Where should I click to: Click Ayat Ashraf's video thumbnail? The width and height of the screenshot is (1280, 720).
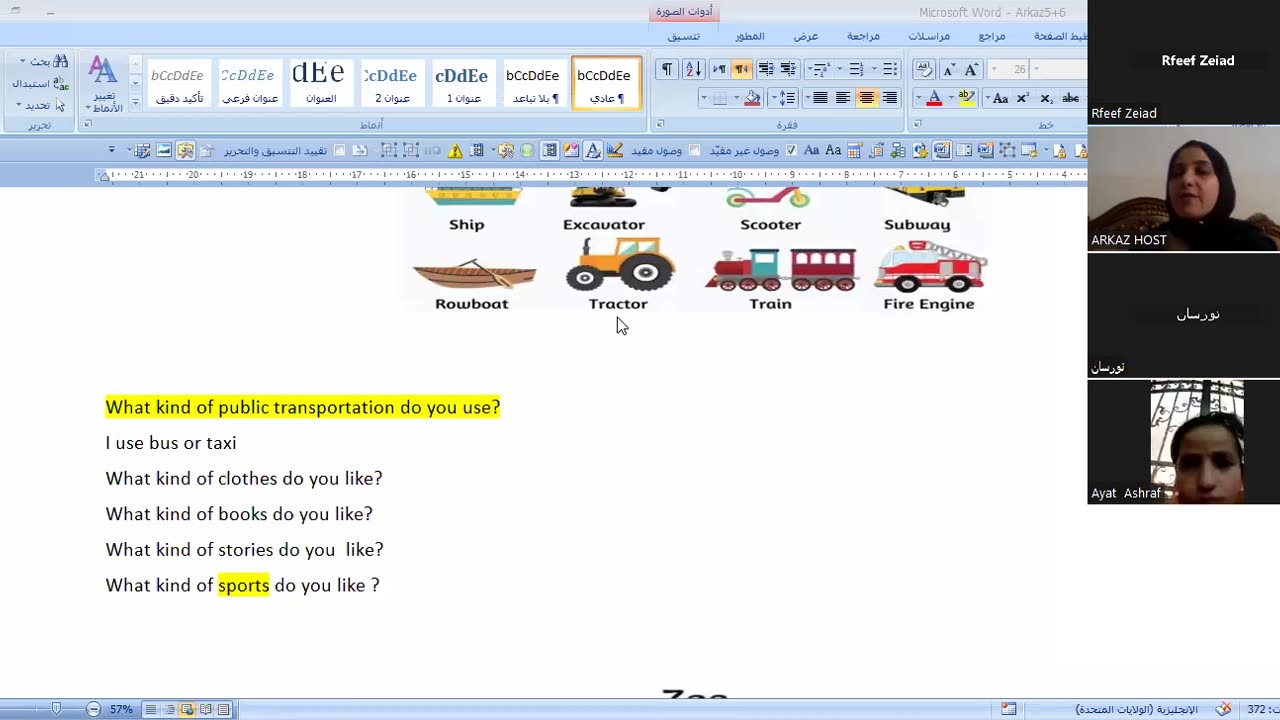[x=1184, y=441]
